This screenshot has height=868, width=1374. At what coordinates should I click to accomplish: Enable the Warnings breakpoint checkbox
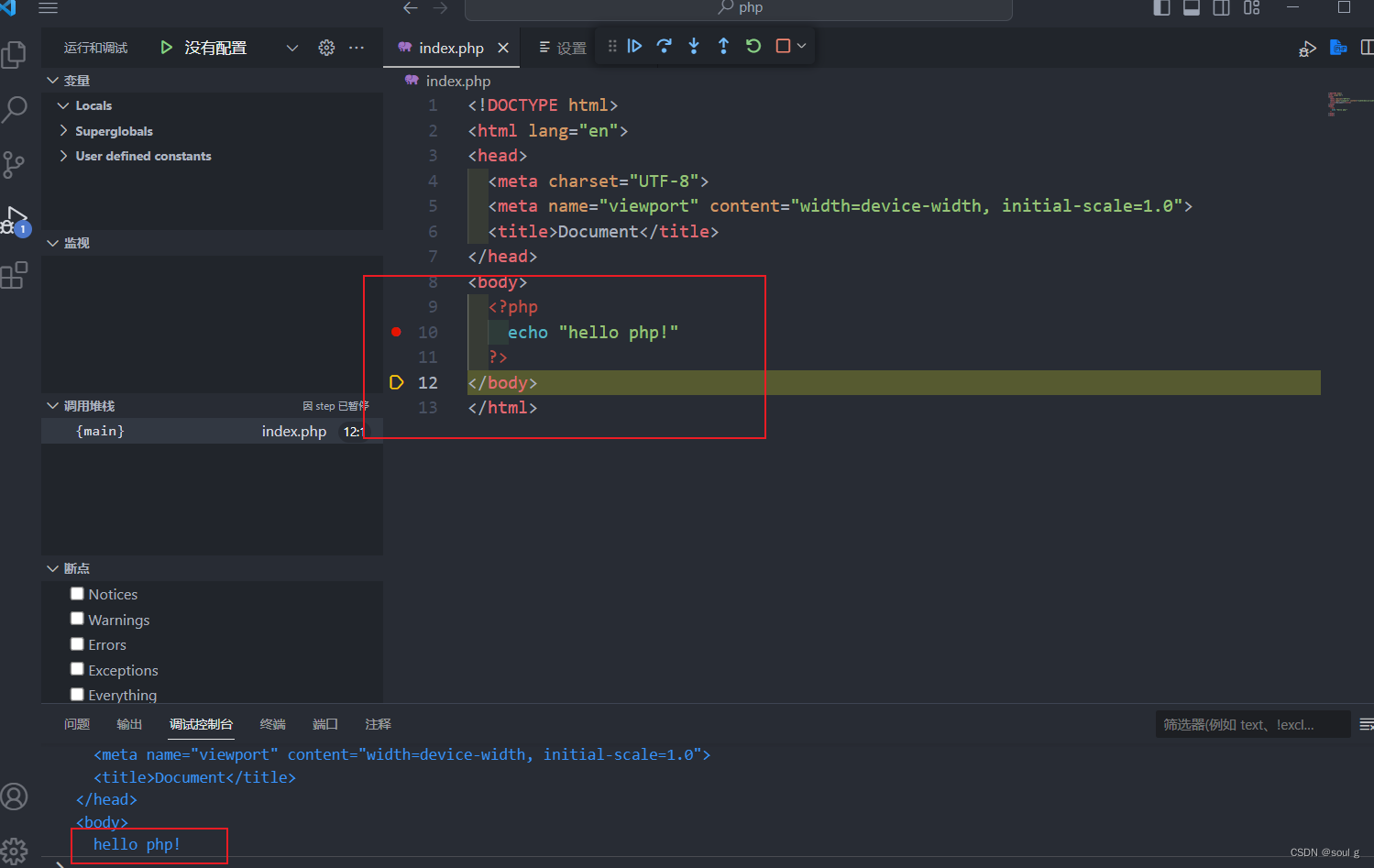(x=77, y=619)
